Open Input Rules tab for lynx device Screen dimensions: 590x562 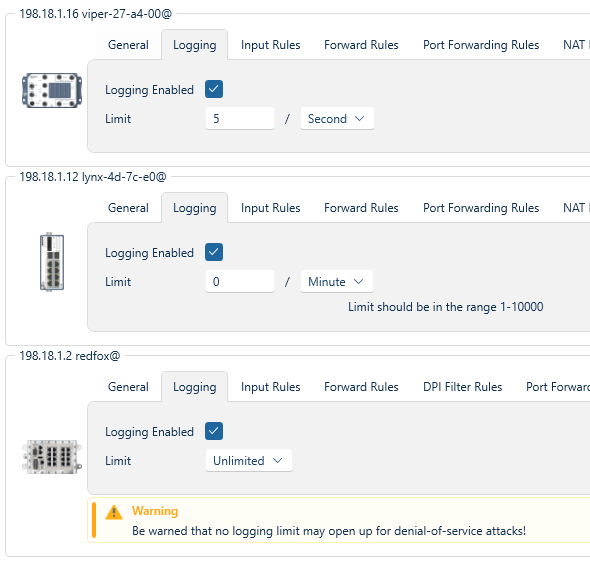pyautogui.click(x=271, y=208)
